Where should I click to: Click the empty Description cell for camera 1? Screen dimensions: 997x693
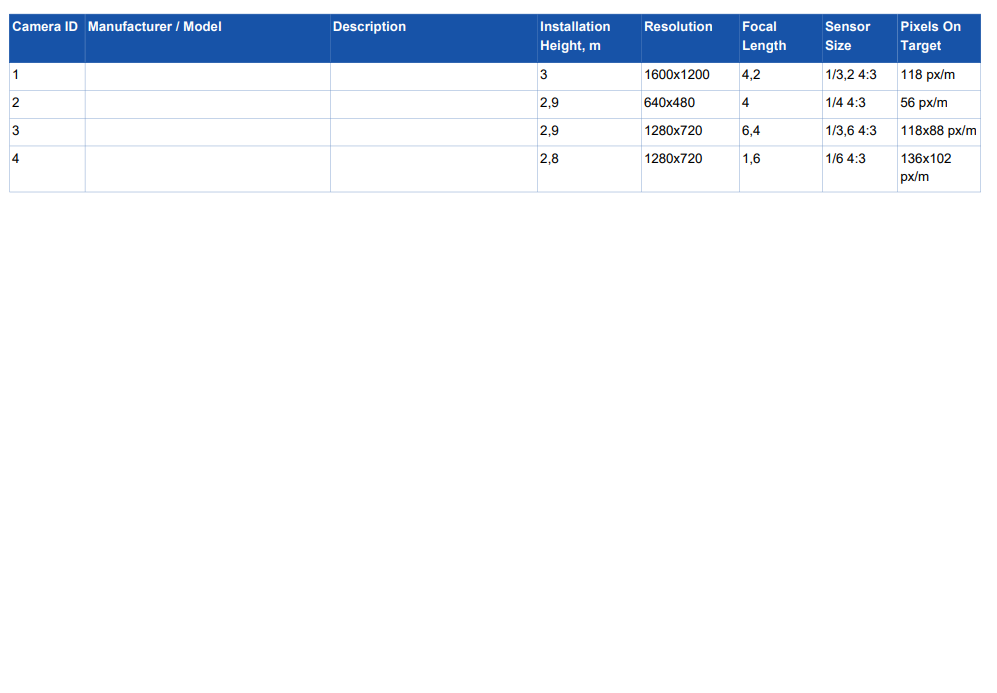(433, 76)
